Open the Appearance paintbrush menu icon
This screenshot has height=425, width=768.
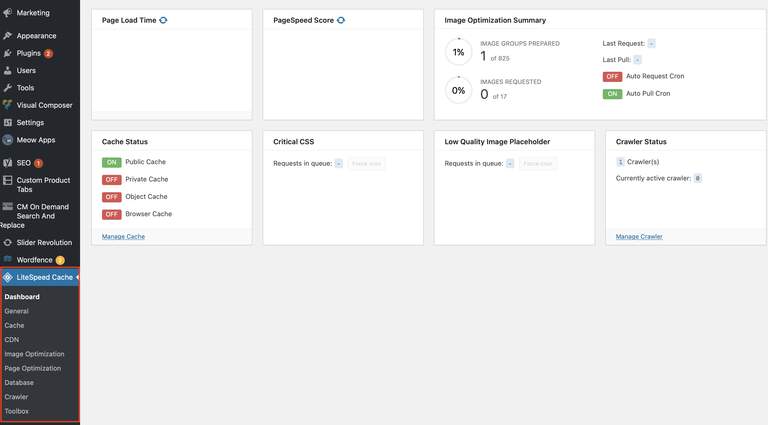7,36
